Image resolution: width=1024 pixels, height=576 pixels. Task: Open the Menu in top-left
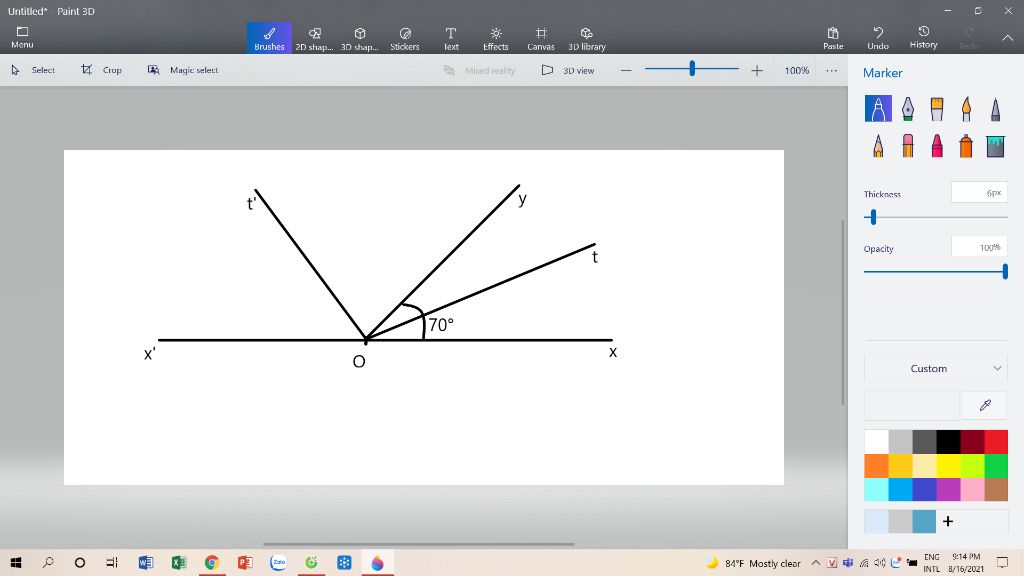[x=22, y=37]
